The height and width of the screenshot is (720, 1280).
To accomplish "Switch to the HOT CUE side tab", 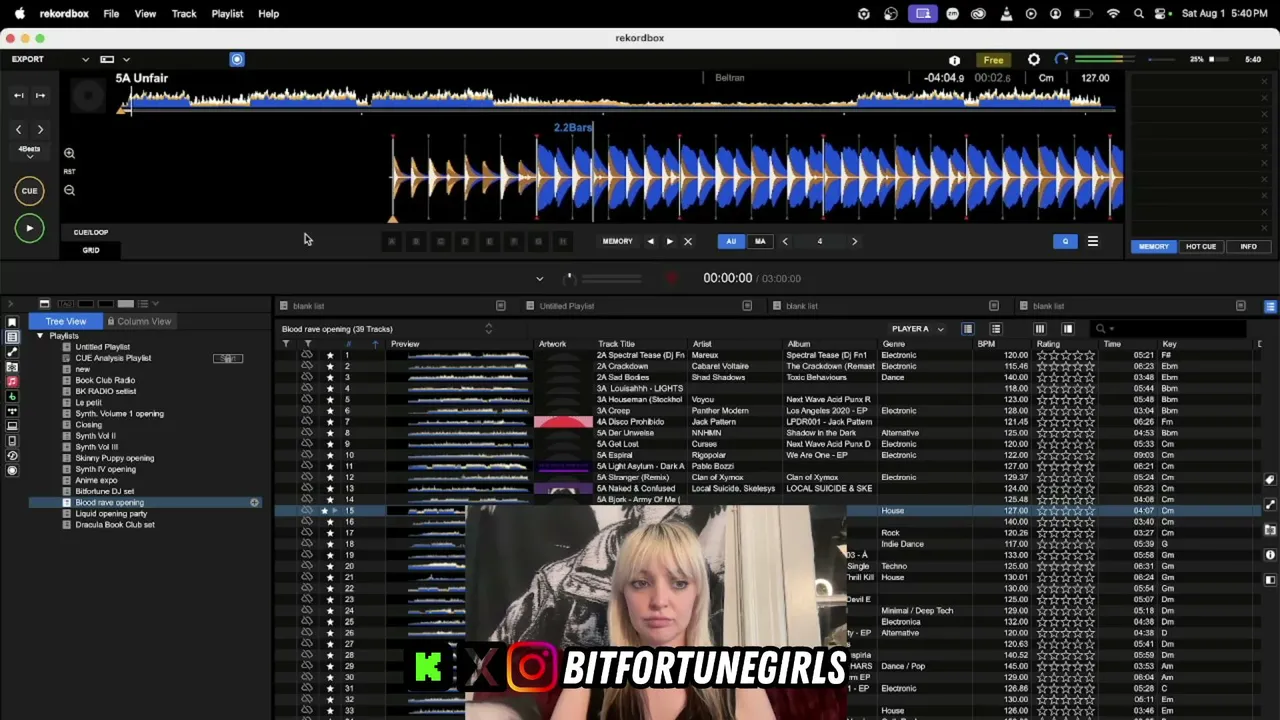I will coord(1201,246).
